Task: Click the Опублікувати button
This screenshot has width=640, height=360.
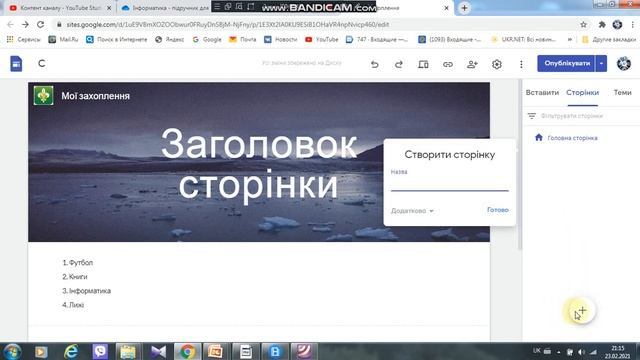Action: click(567, 64)
